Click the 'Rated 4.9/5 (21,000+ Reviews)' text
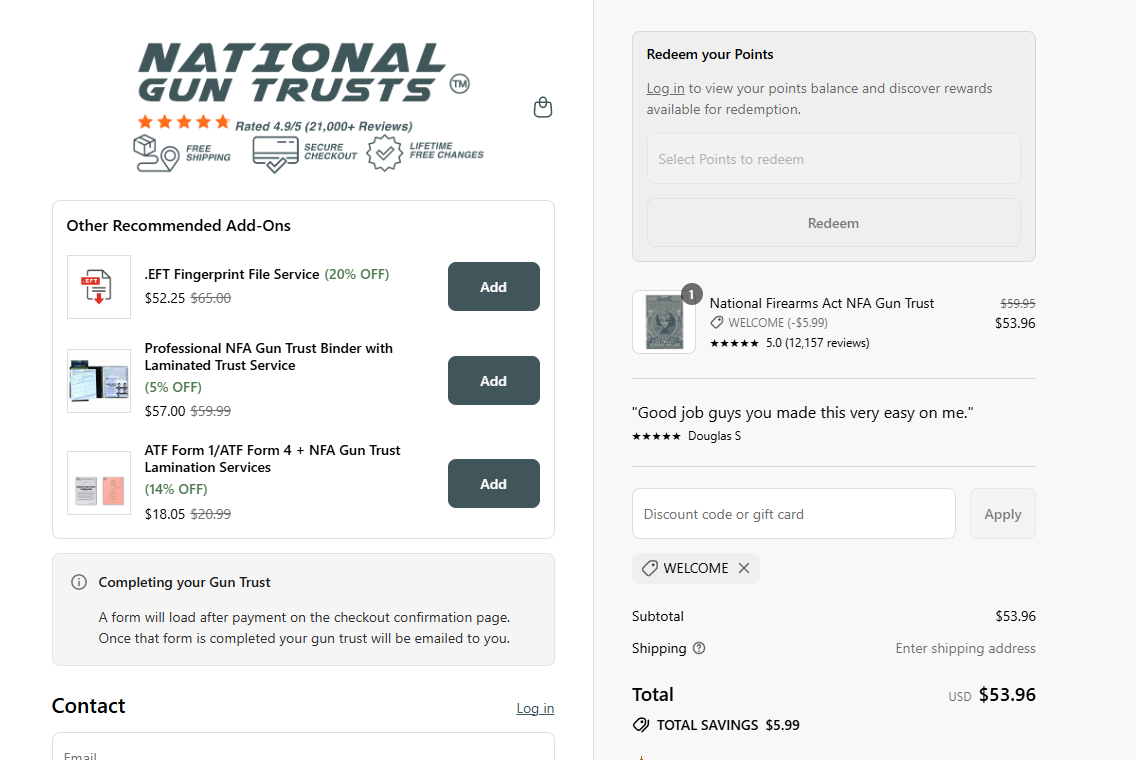The image size is (1136, 760). click(x=324, y=126)
